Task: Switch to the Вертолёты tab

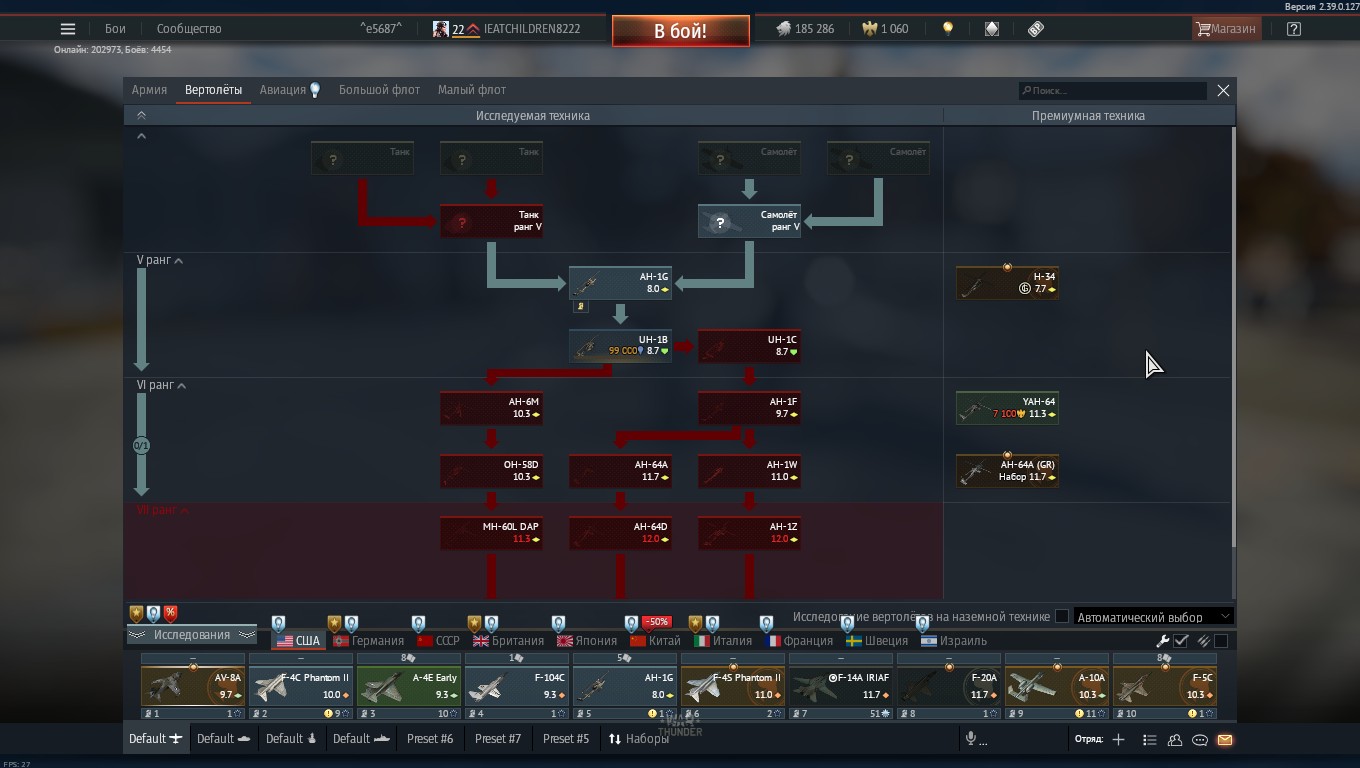Action: 213,90
